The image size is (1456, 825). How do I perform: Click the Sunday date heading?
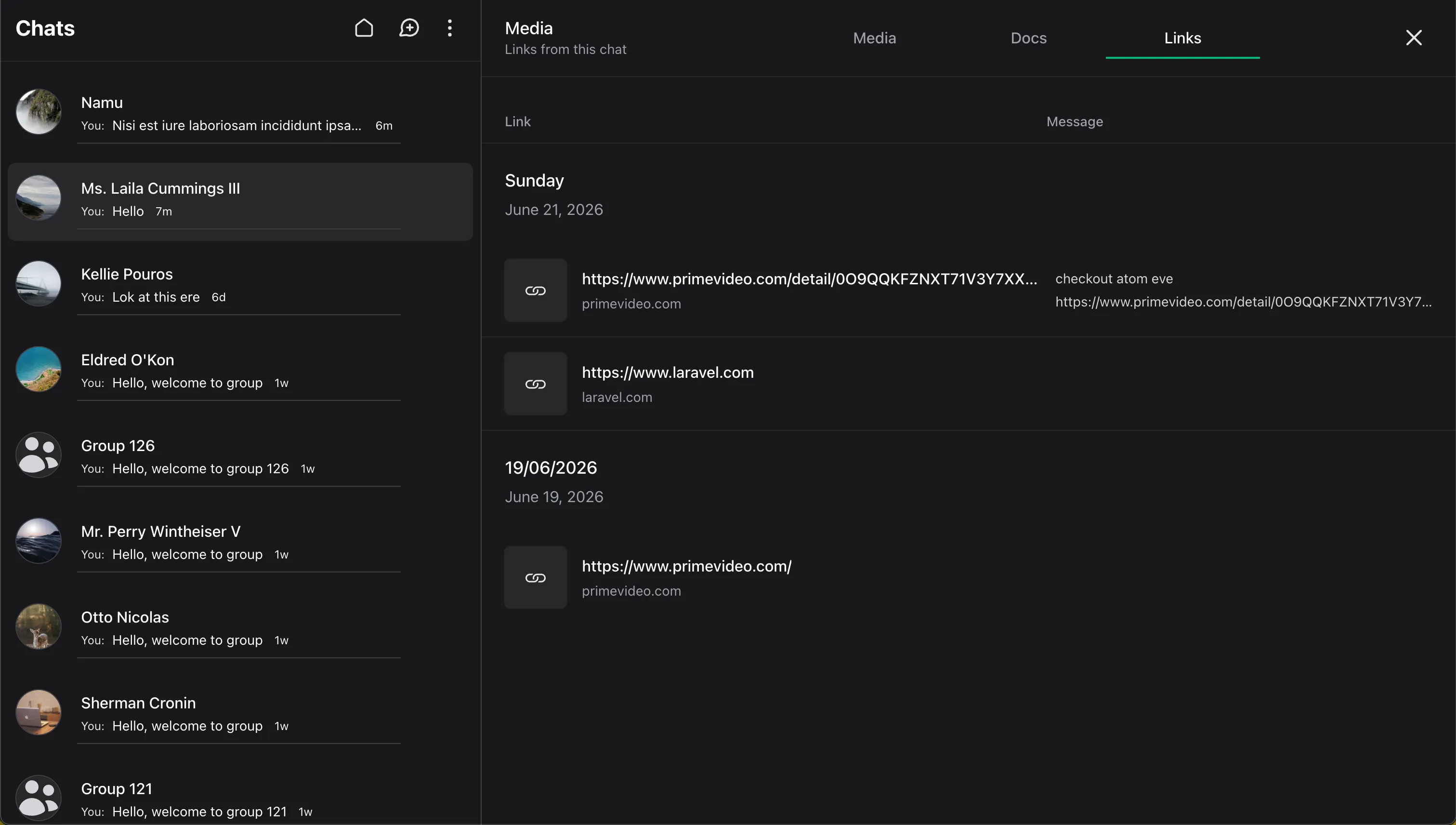[534, 181]
